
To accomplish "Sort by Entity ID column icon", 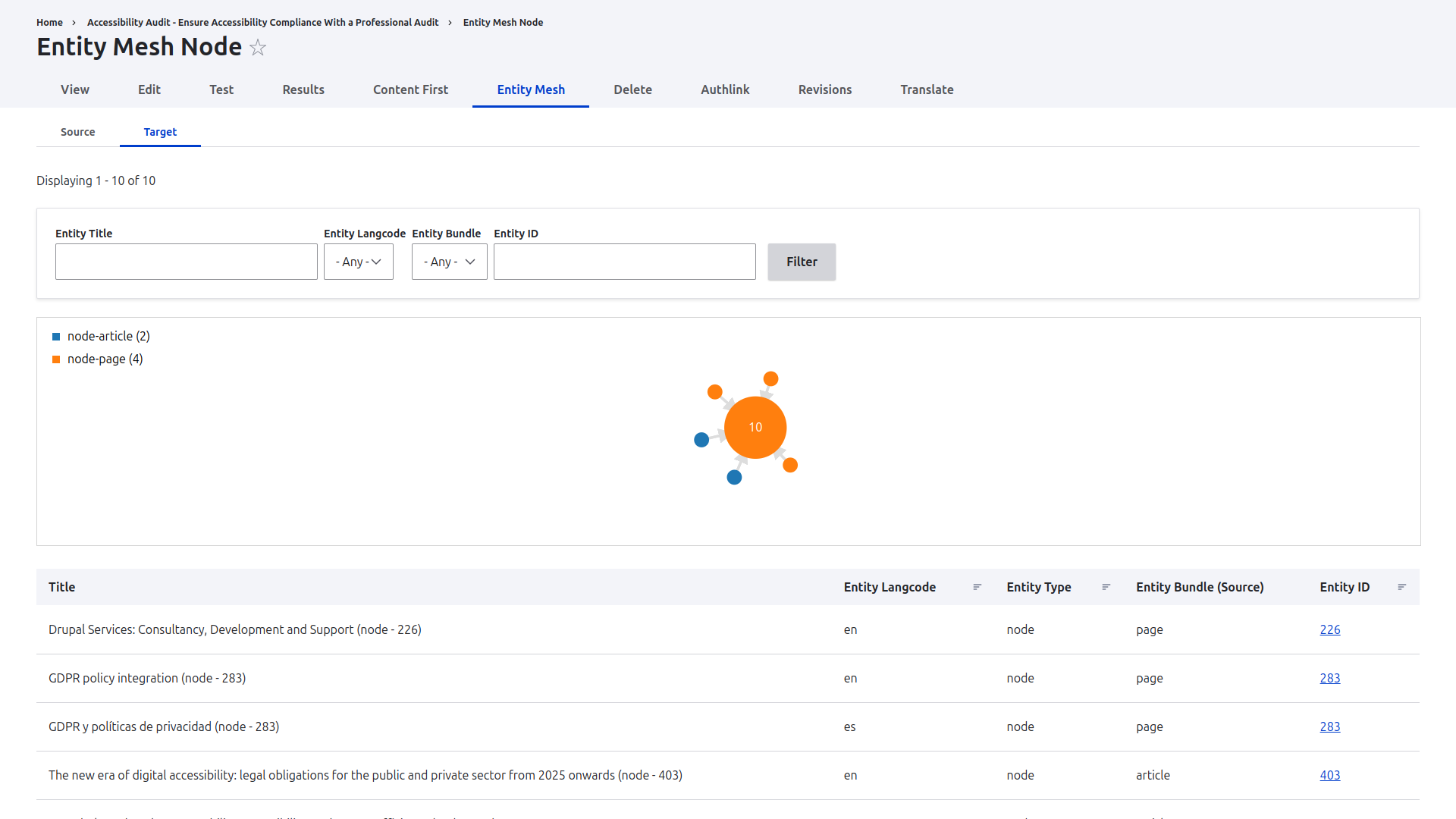I will 1402,587.
